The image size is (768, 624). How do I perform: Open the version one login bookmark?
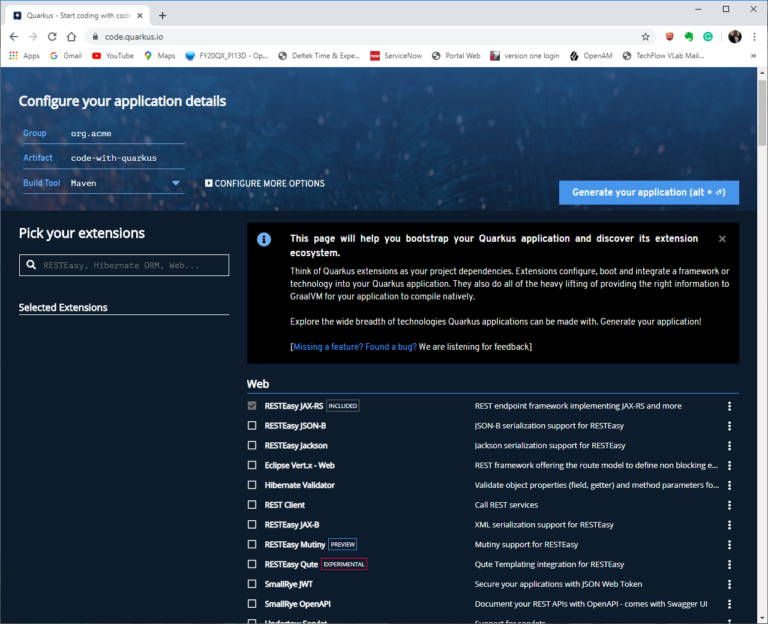tap(525, 56)
